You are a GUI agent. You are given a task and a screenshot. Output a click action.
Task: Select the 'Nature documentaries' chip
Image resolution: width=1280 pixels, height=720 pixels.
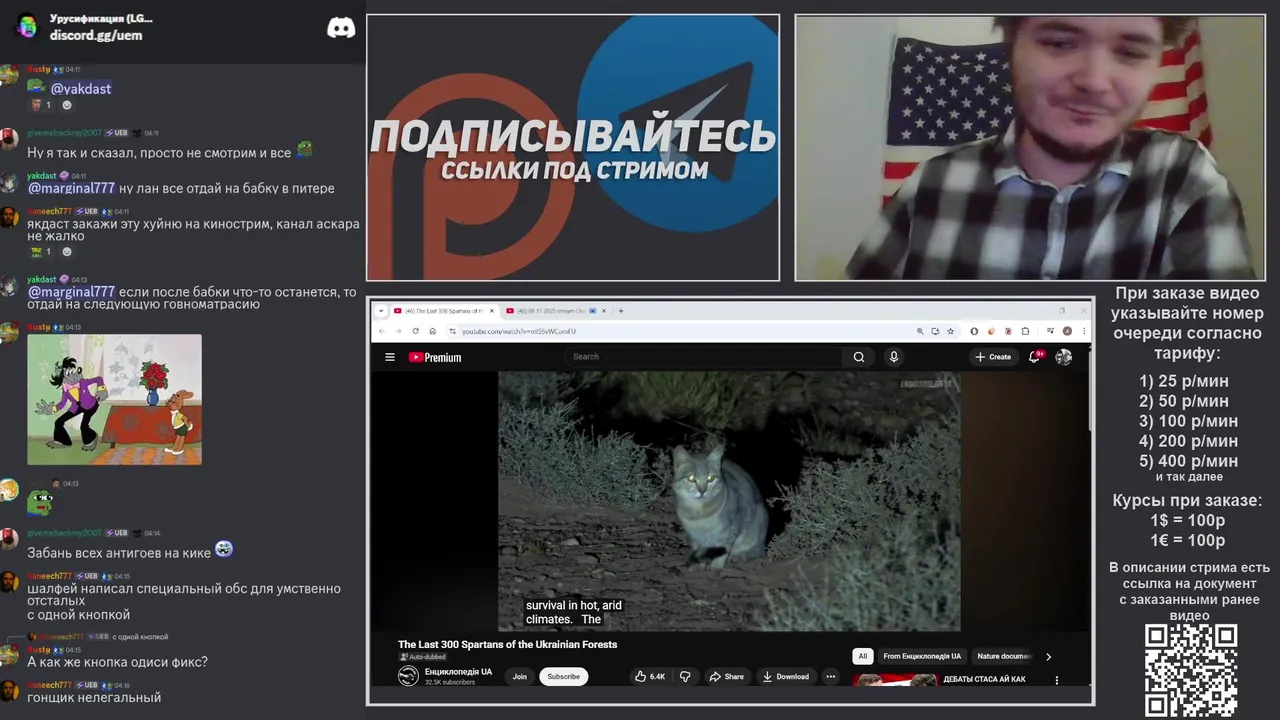1004,656
